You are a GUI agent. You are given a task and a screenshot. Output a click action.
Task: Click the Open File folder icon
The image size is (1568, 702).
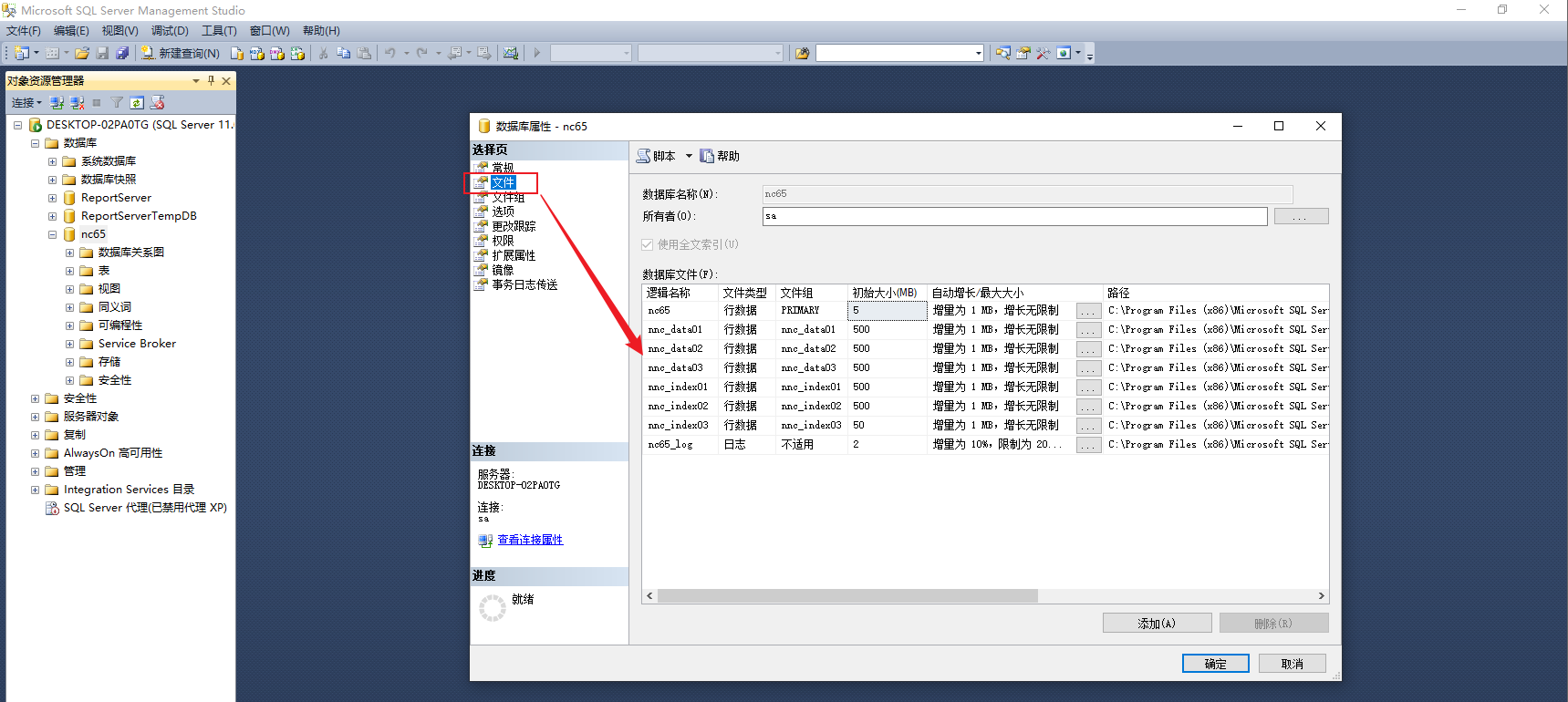tap(82, 53)
